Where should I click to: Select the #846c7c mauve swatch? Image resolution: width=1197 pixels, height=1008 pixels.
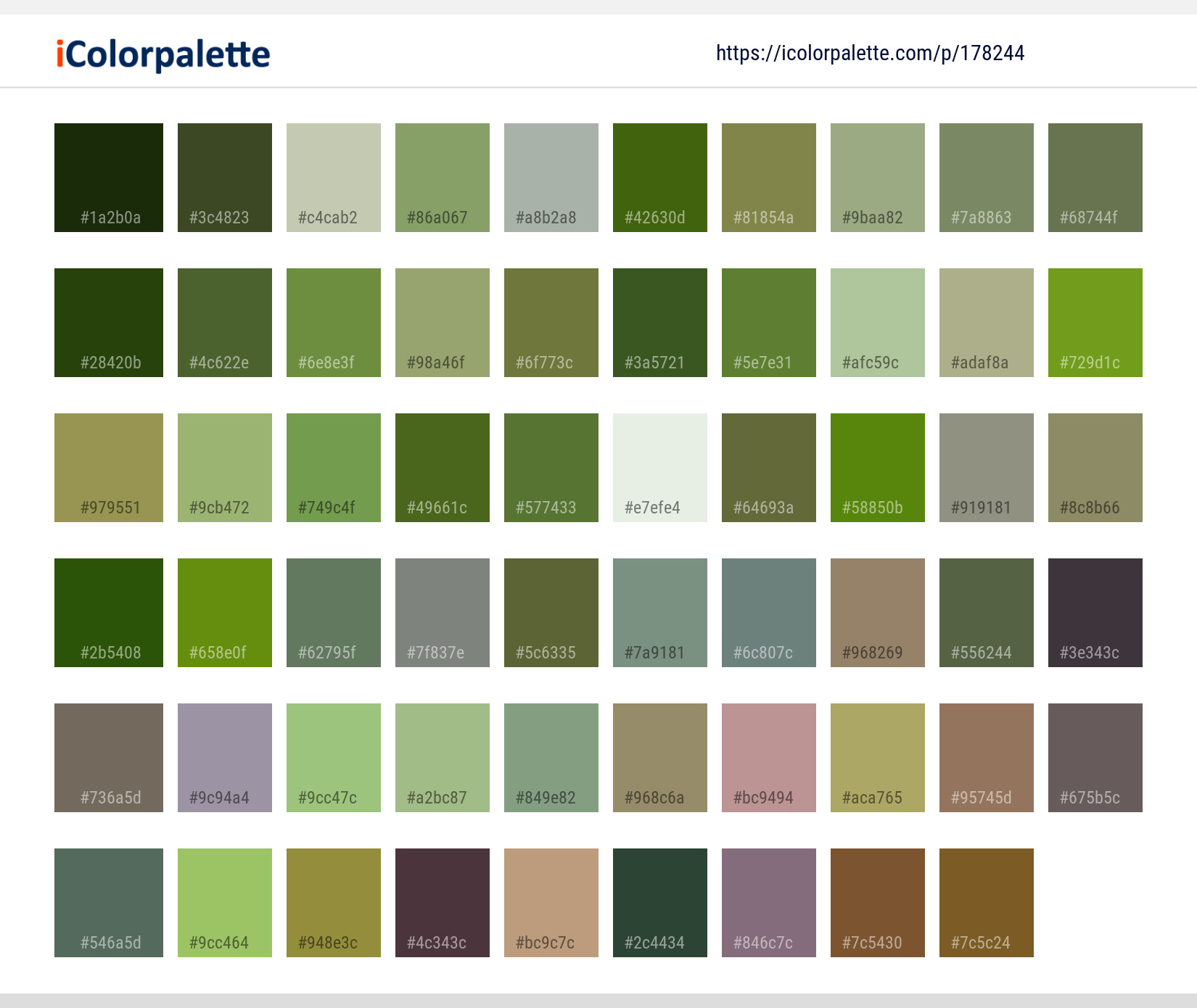click(768, 902)
